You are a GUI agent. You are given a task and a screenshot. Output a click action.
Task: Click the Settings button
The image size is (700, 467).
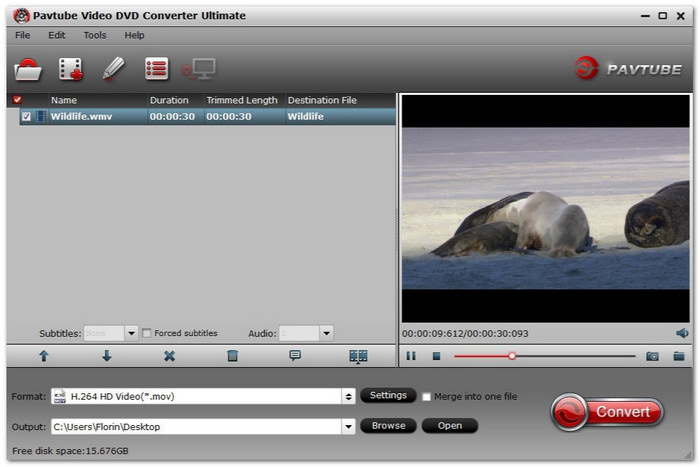(388, 395)
